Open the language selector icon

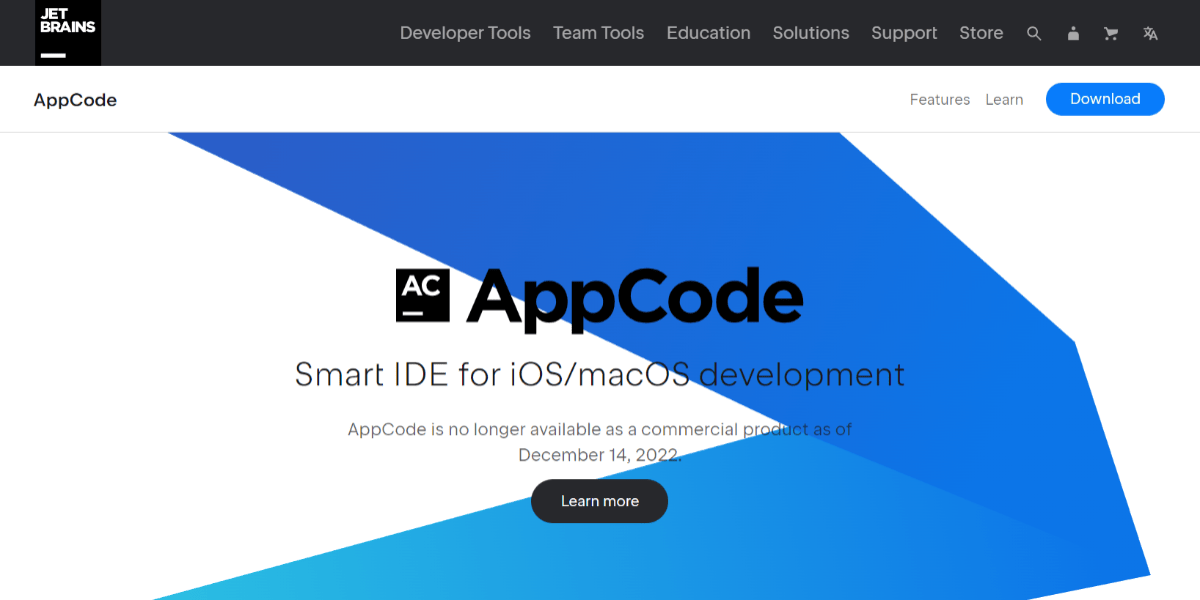[1150, 33]
